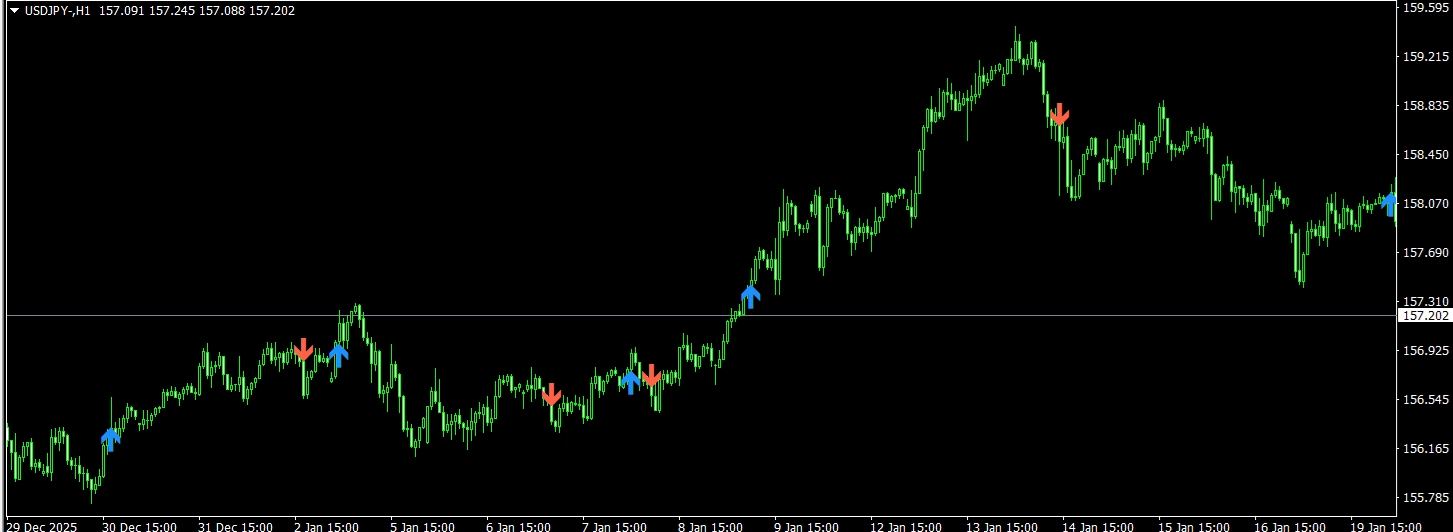Click the 156.545 price scale label
This screenshot has width=1453, height=532.
(1426, 400)
